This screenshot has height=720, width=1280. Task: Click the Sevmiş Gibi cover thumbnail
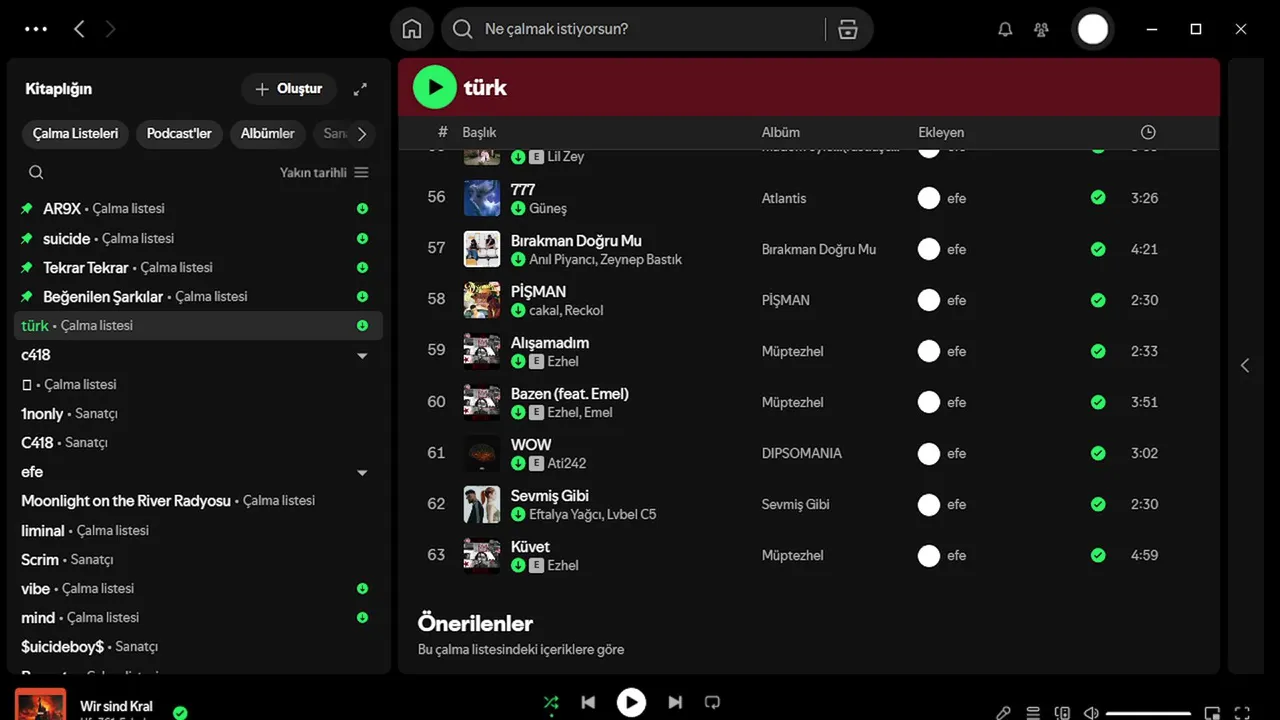tap(482, 504)
